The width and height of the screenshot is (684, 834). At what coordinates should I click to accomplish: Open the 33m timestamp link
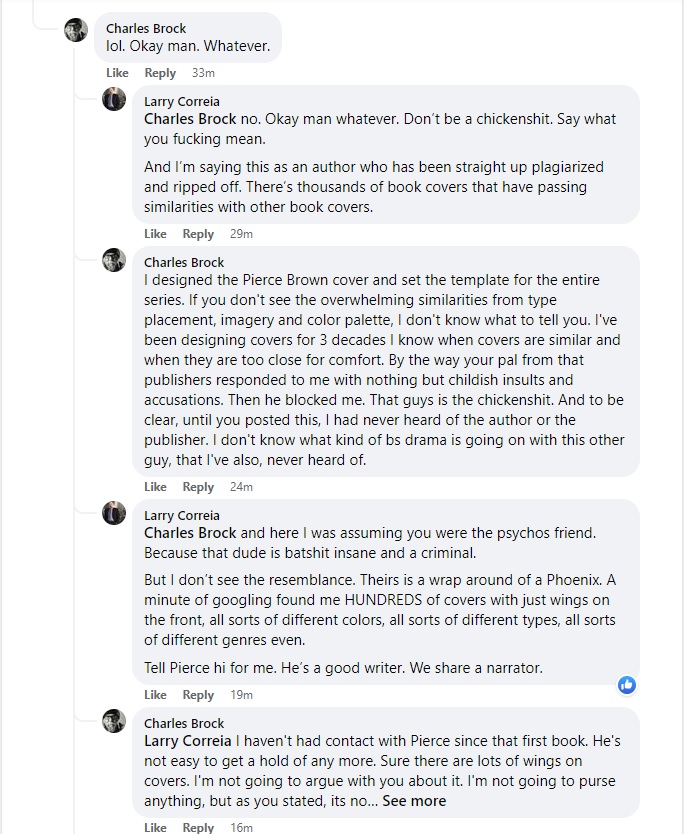(203, 73)
